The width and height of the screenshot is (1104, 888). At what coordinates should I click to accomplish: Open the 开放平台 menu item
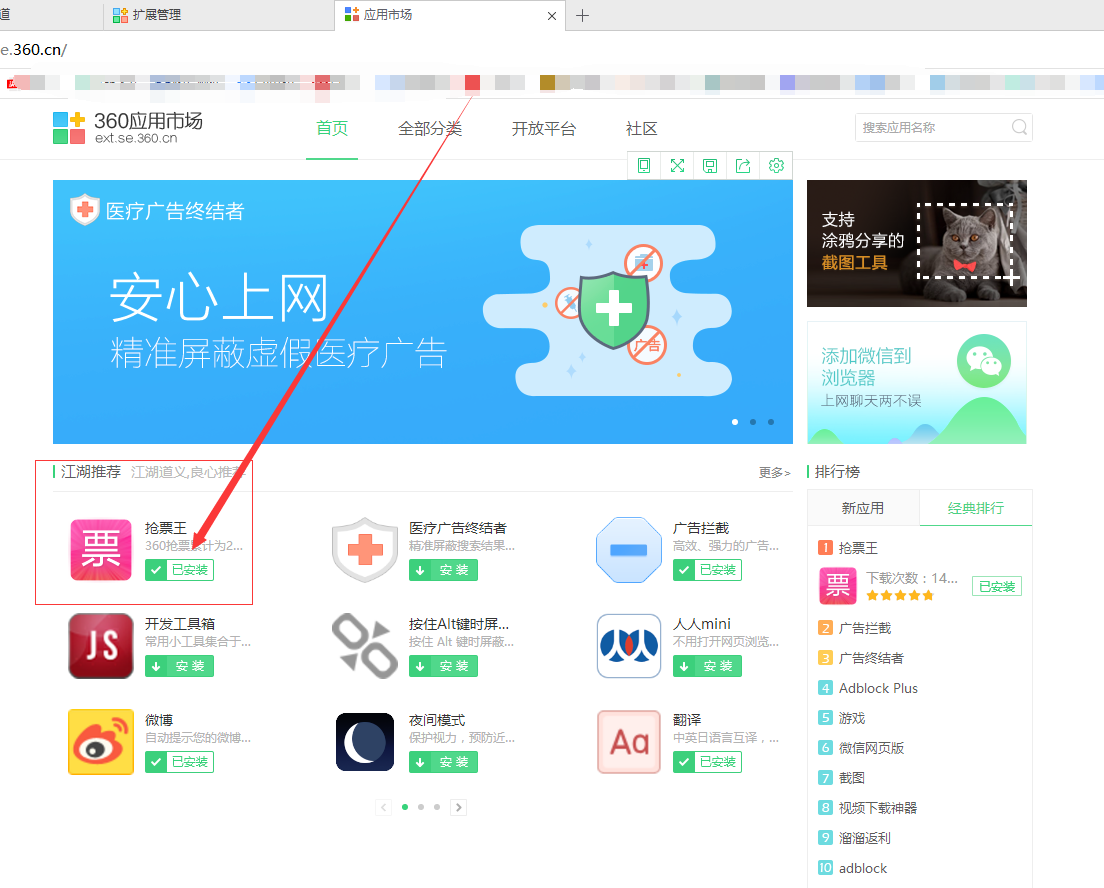pyautogui.click(x=544, y=128)
